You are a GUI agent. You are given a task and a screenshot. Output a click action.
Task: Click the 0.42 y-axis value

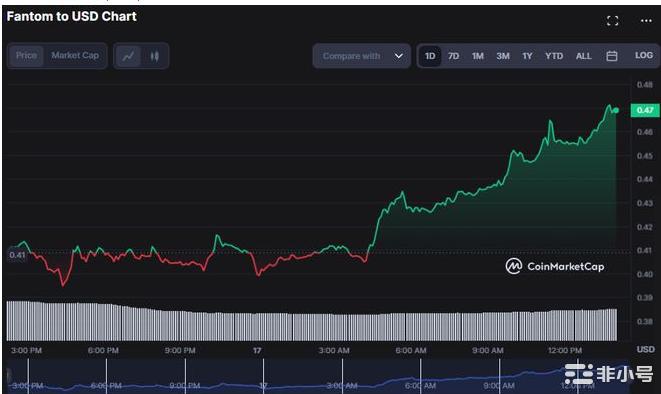tap(645, 227)
